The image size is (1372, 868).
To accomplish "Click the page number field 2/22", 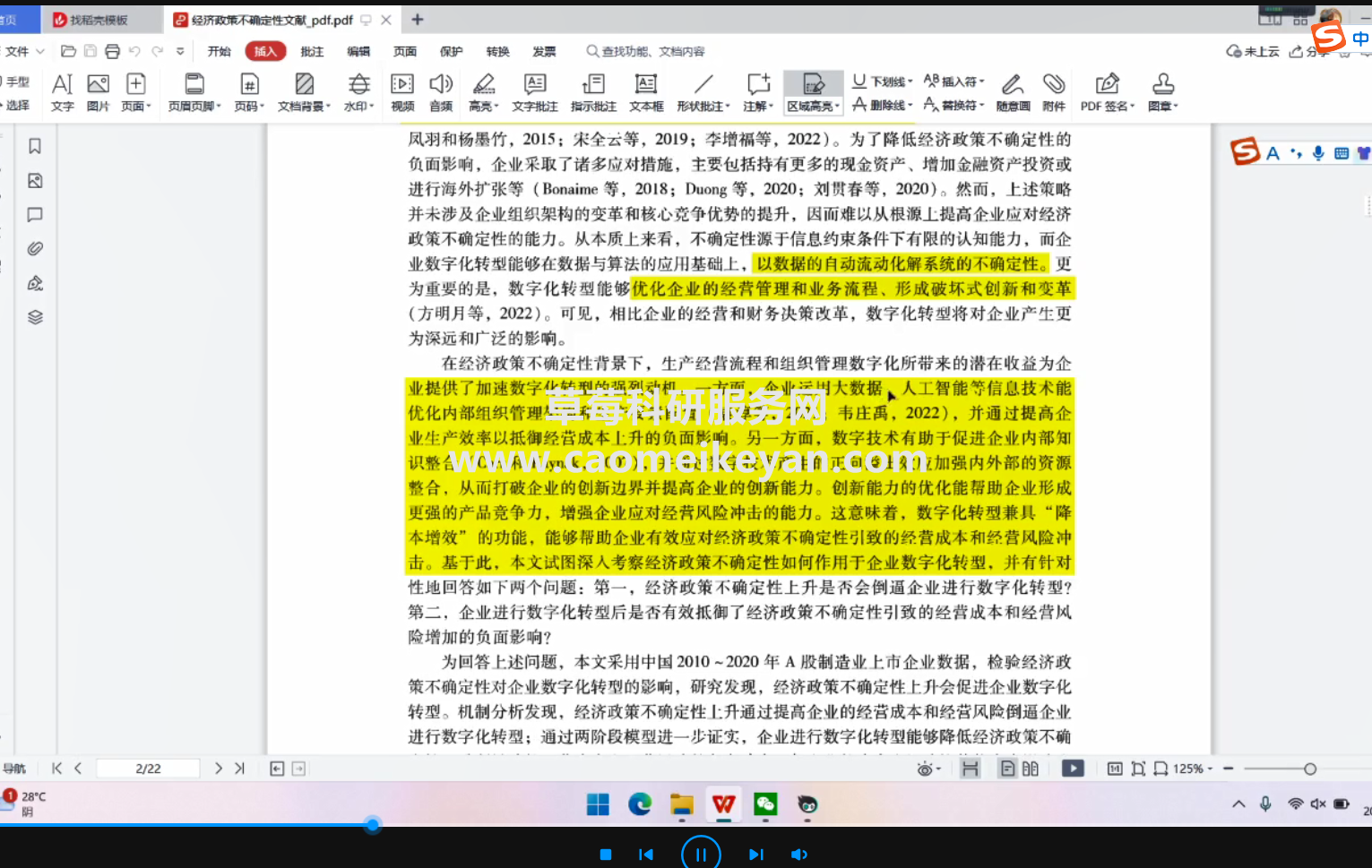I will (148, 769).
